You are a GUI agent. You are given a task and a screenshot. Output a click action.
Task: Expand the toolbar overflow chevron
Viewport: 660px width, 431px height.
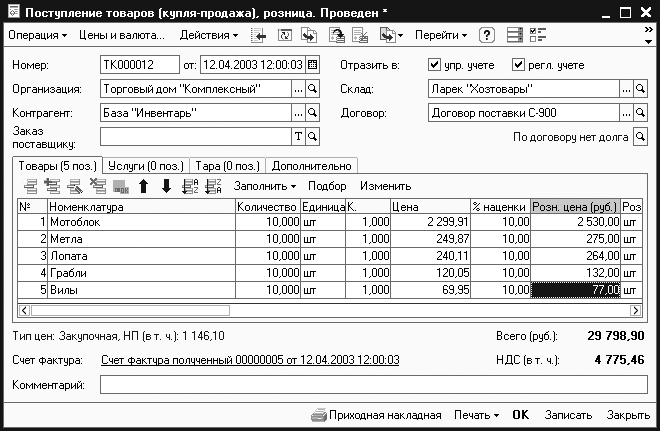coord(648,29)
